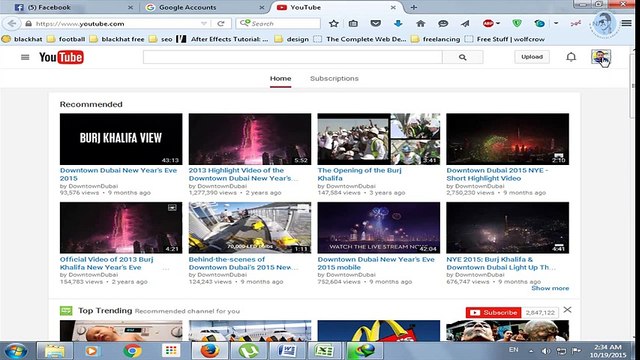The width and height of the screenshot is (640, 360).
Task: Click the Top Trending channel name
Action: (x=105, y=311)
